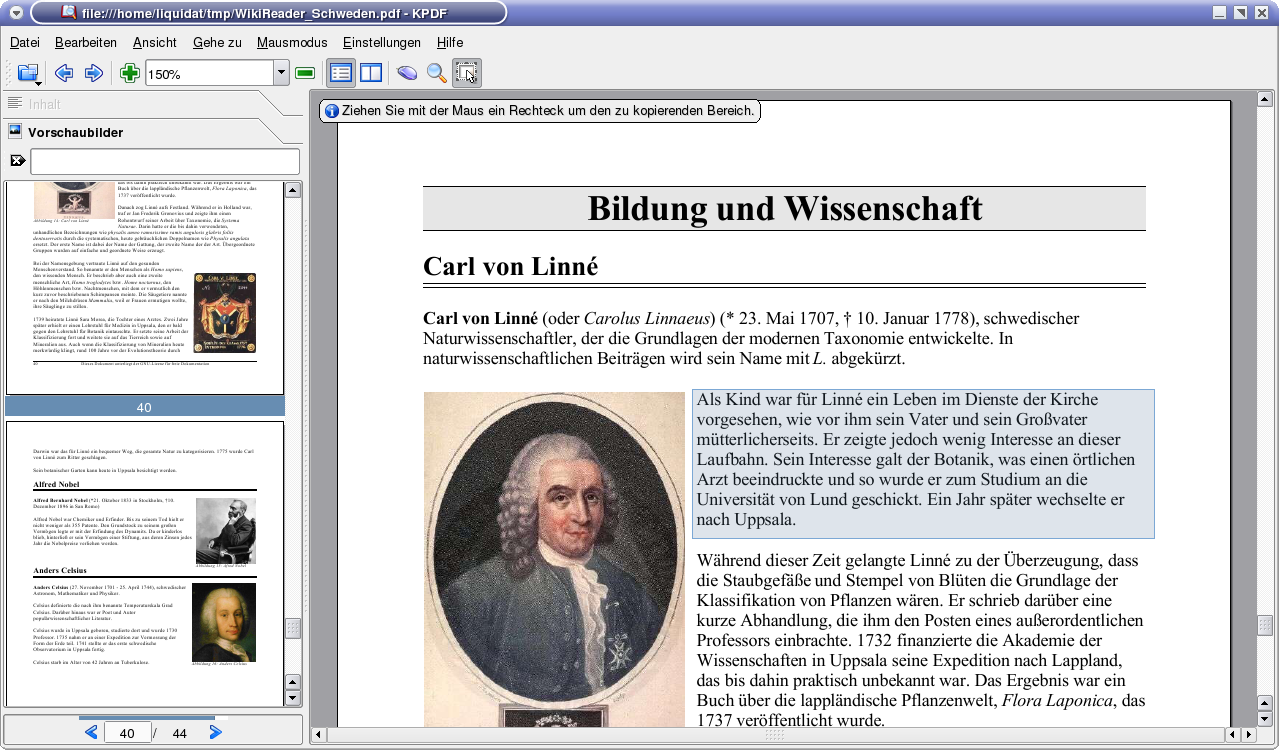Select the mouse browse tool icon
Viewport: 1279px width, 750px height.
pyautogui.click(x=406, y=73)
